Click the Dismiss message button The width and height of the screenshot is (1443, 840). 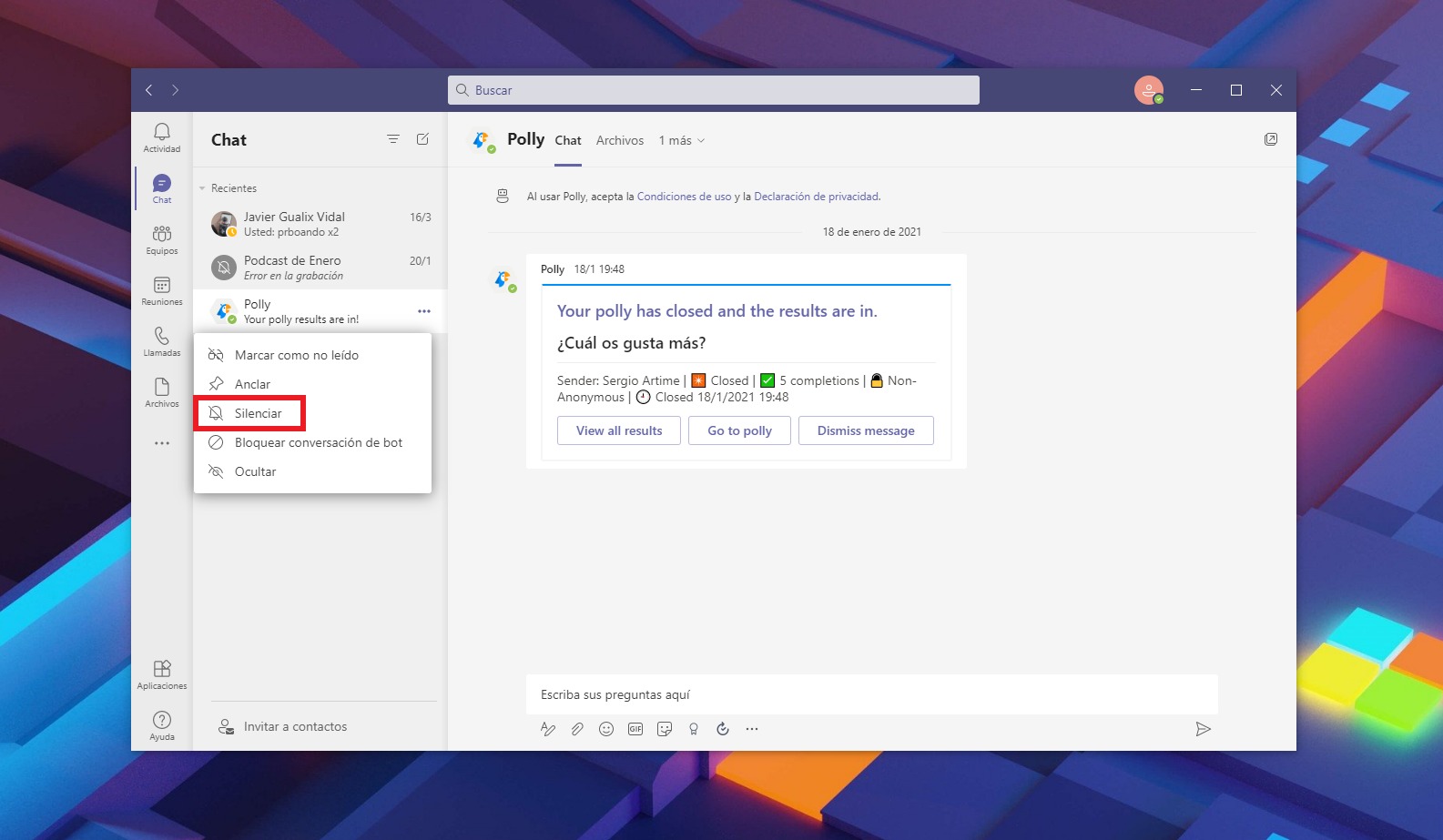coord(866,430)
